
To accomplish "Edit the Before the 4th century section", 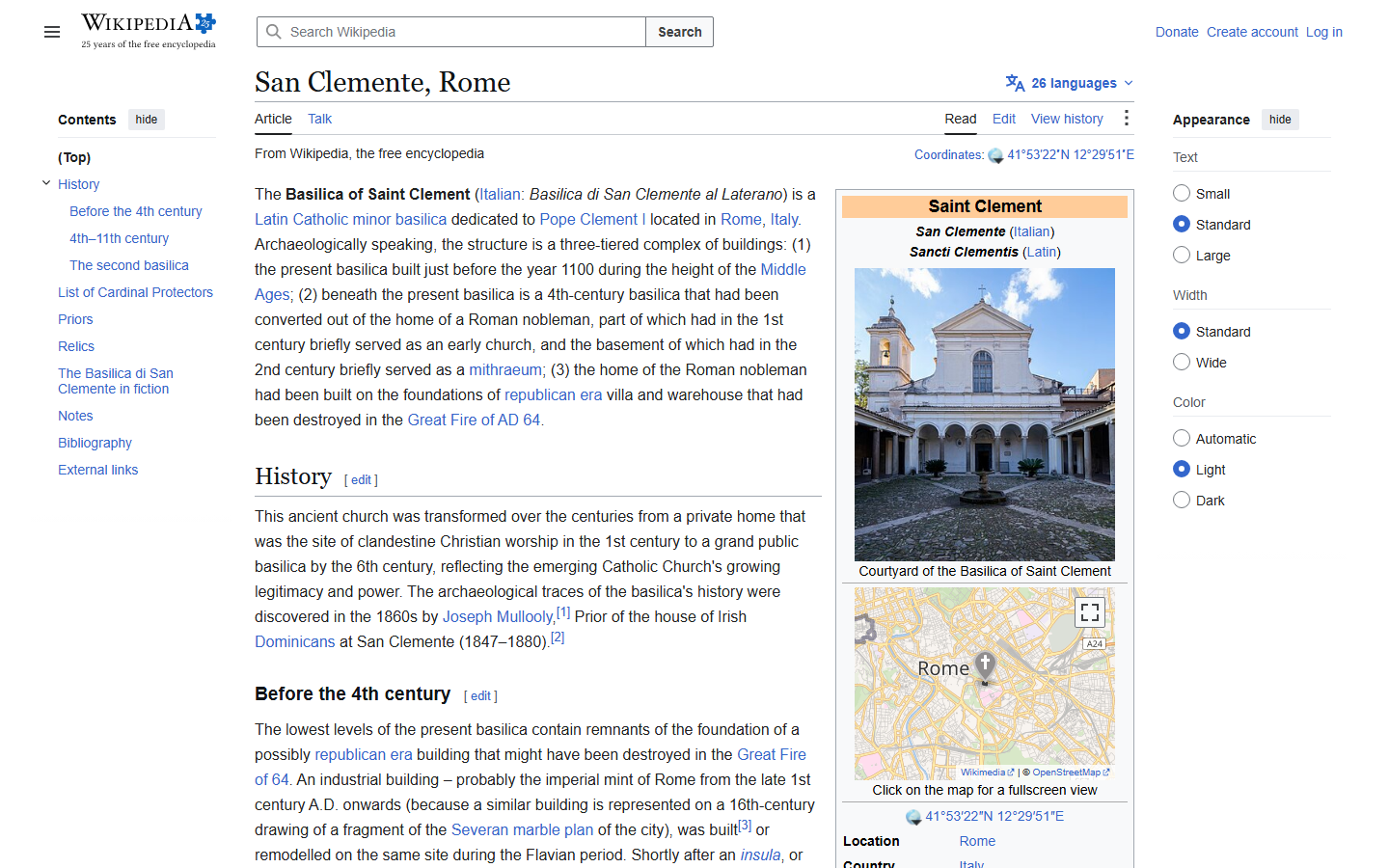I will coord(480,696).
